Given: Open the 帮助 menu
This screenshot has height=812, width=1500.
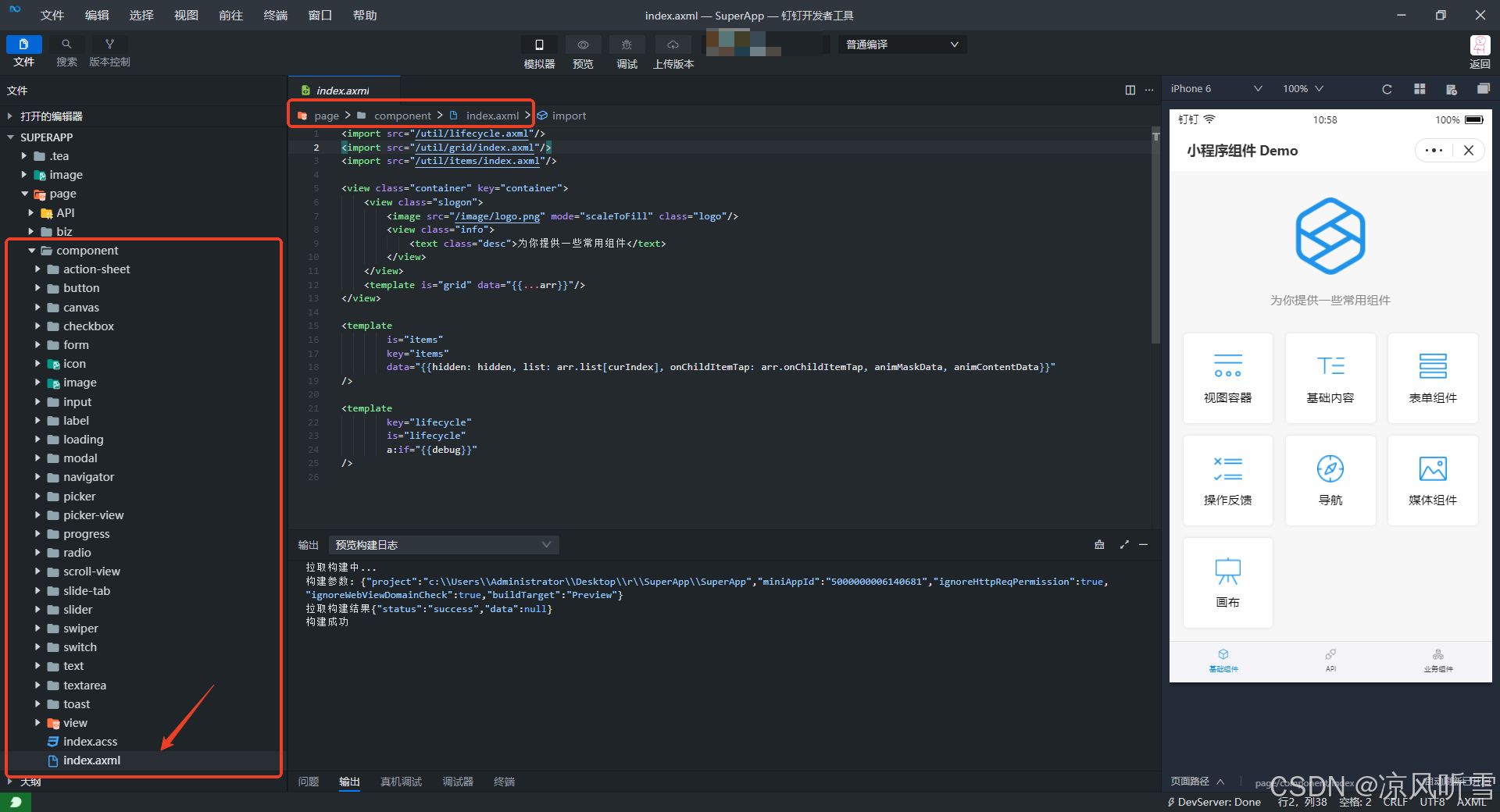Looking at the screenshot, I should click(365, 16).
